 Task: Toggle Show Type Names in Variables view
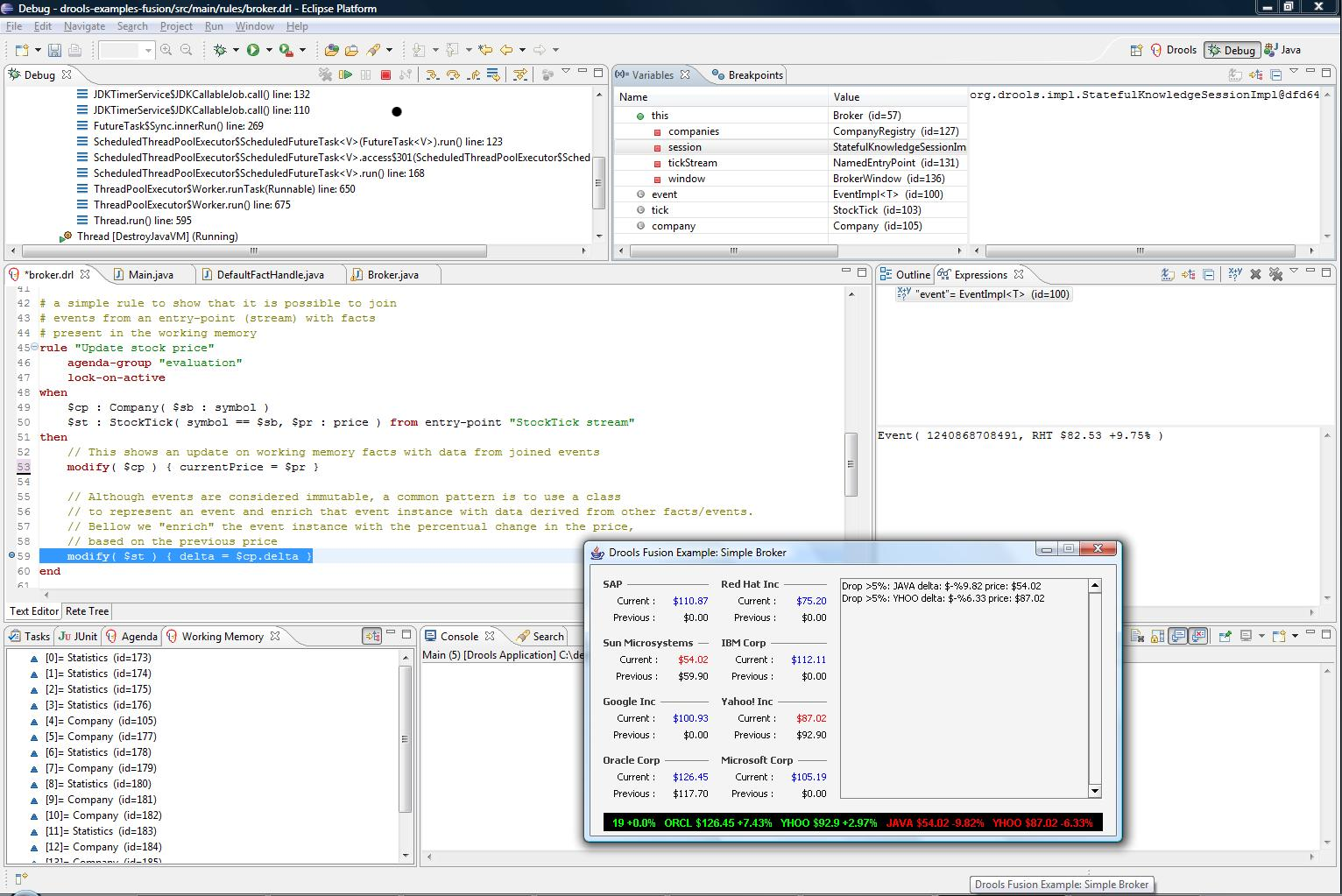pos(1236,75)
